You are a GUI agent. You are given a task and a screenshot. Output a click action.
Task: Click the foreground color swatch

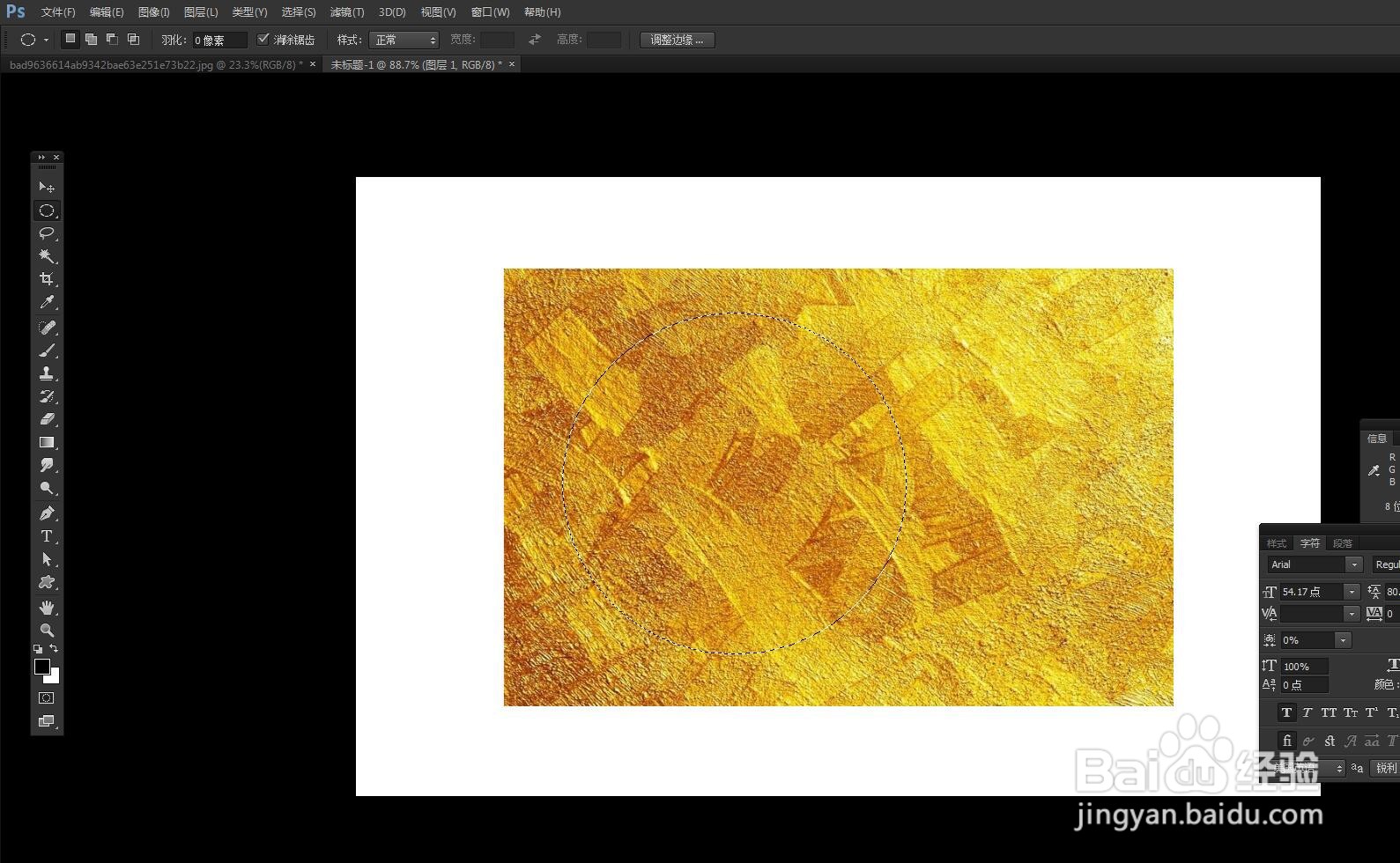click(x=41, y=667)
